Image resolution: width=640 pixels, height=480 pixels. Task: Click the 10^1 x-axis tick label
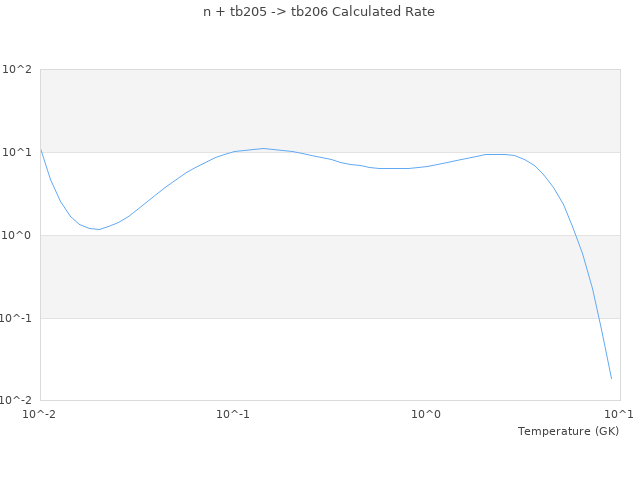[x=618, y=414]
